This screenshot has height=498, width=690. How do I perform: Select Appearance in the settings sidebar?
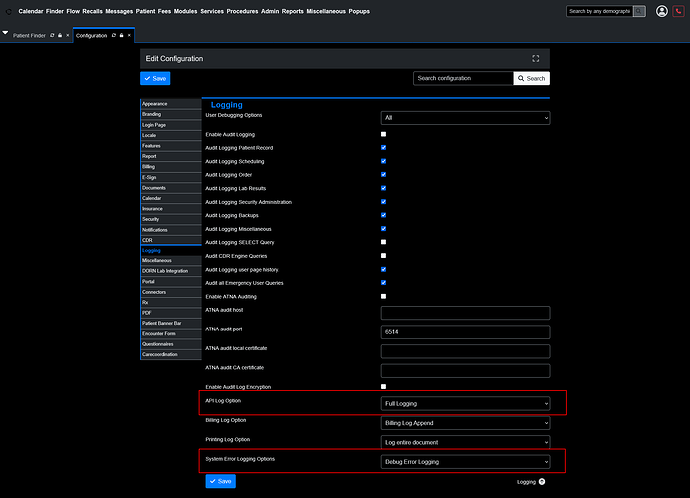tap(171, 104)
